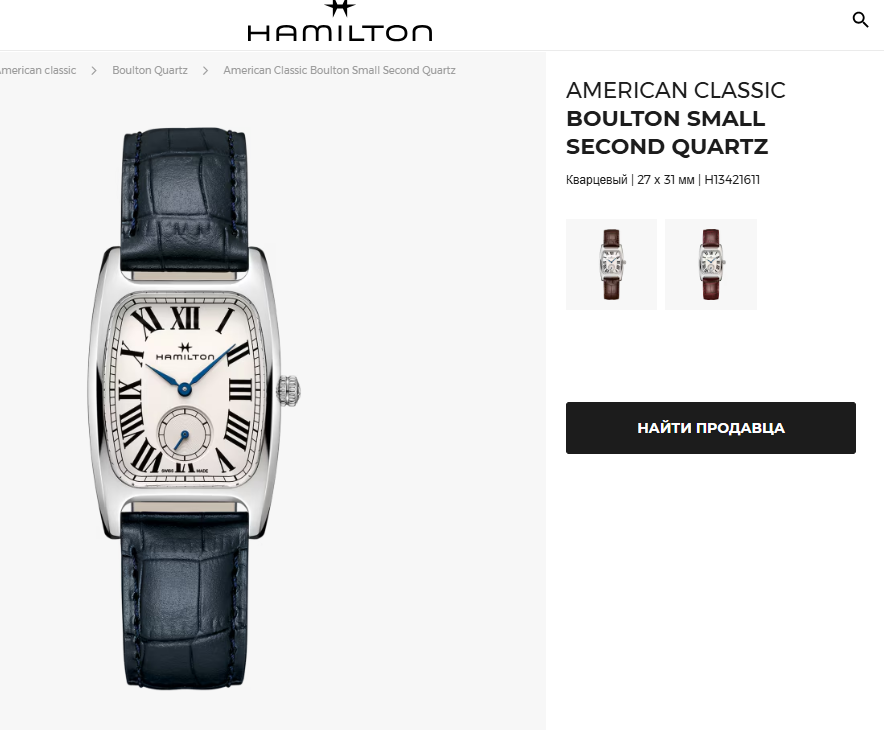Viewport: 884px width, 730px height.
Task: Click the НАЙТИ ПРОДАВЦА button
Action: [x=710, y=428]
